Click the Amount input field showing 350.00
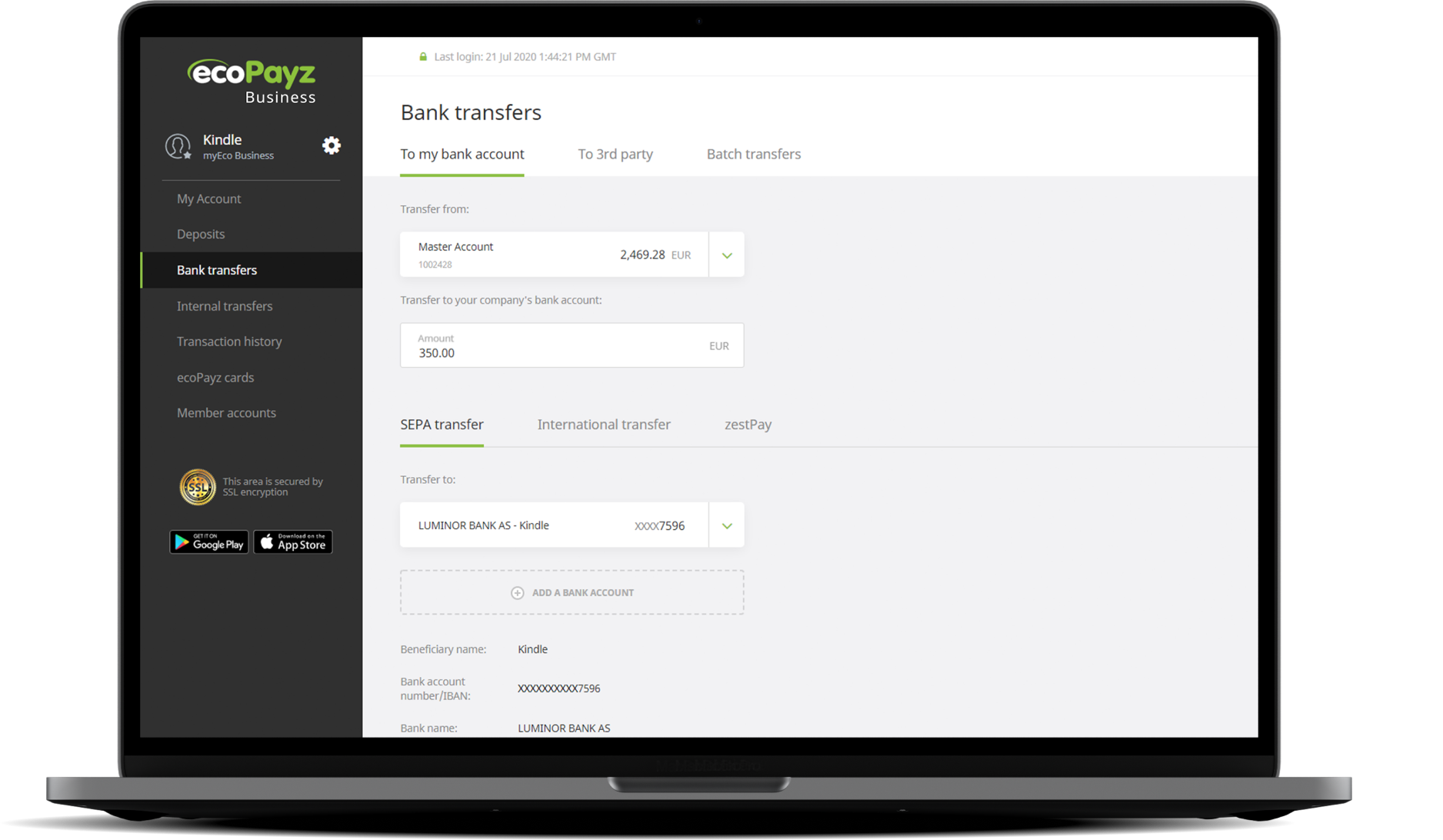Screen dimensions: 1443x840 (x=572, y=345)
